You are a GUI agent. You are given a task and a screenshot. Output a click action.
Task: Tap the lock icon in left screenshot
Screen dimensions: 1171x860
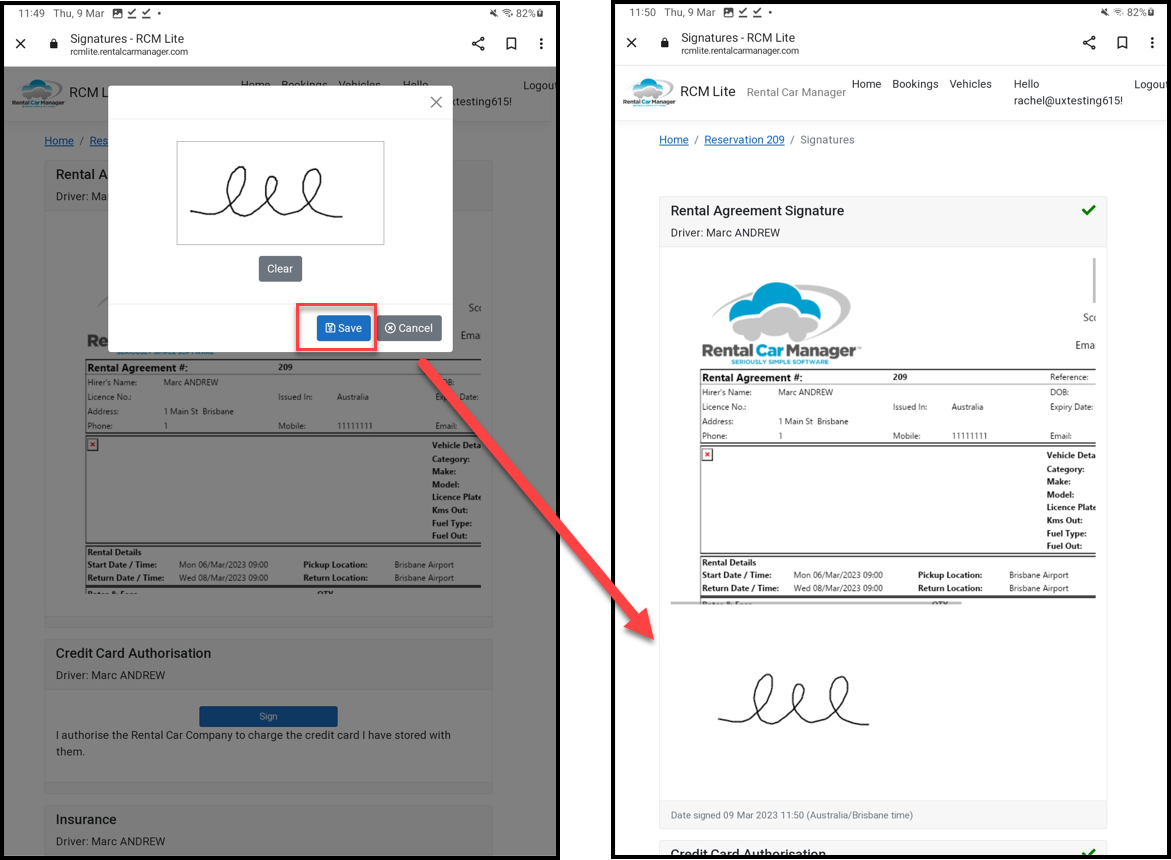click(53, 44)
